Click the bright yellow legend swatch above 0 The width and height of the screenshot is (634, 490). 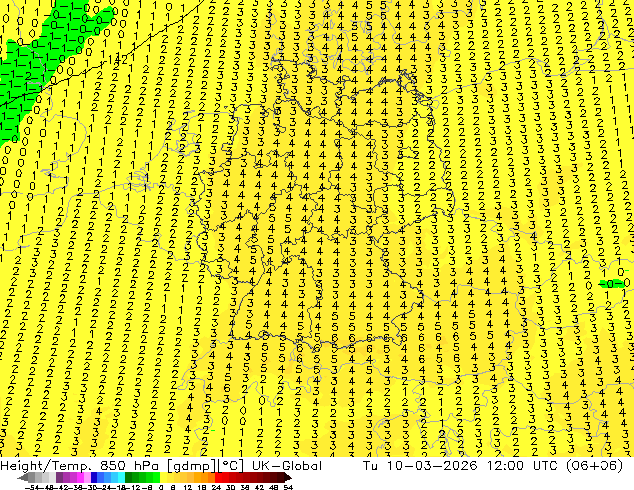tap(163, 477)
